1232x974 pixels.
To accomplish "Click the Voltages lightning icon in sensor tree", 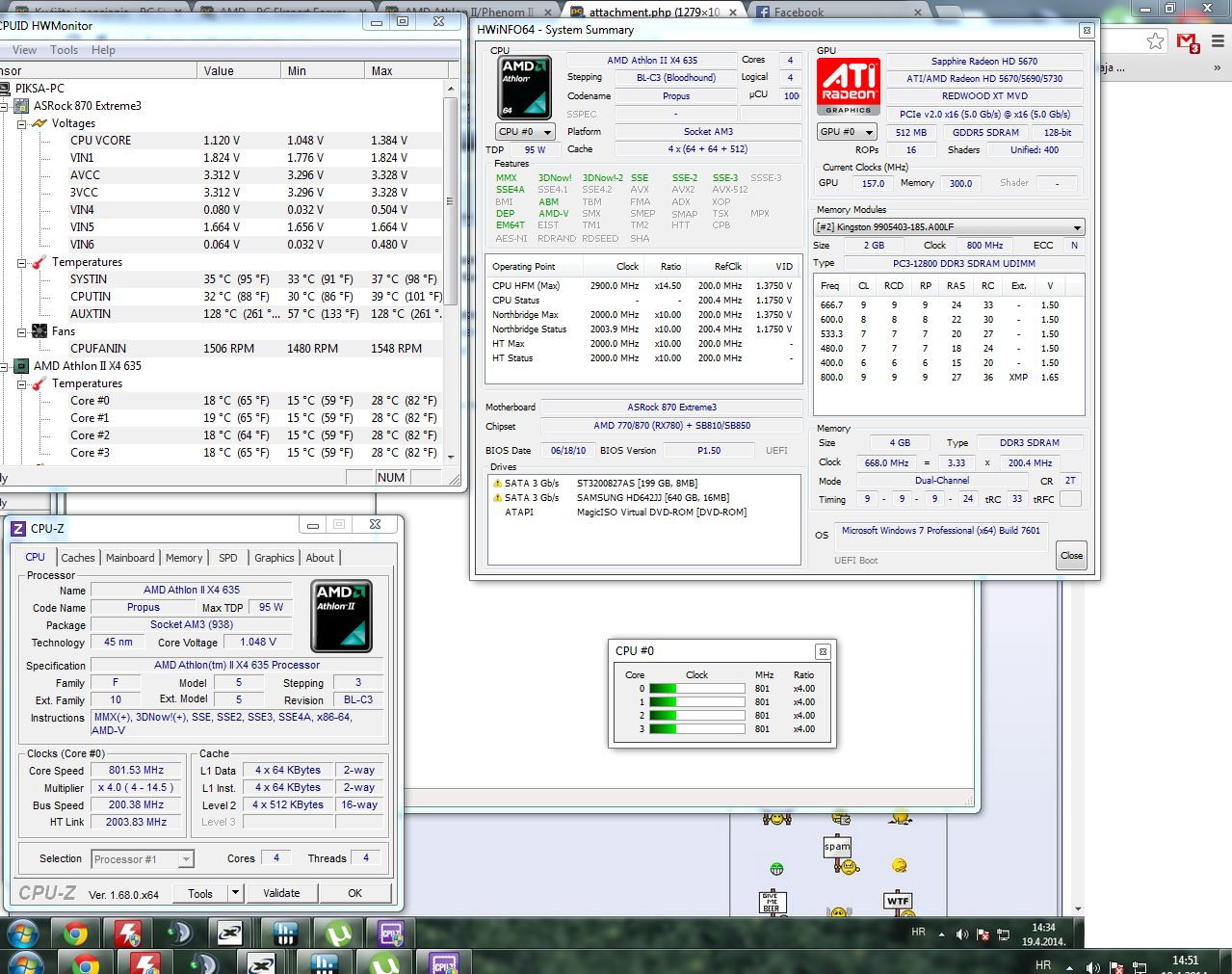I will (x=39, y=123).
